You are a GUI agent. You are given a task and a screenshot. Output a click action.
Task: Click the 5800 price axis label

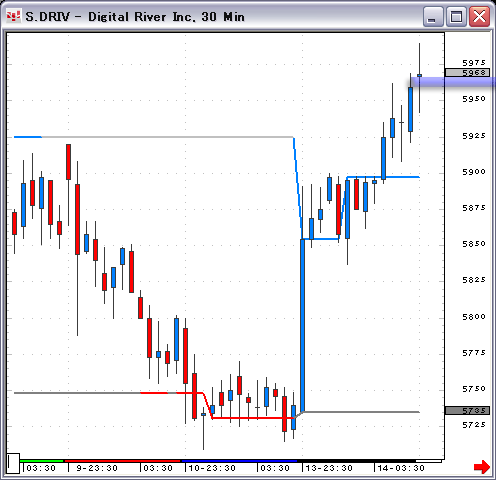coord(474,316)
